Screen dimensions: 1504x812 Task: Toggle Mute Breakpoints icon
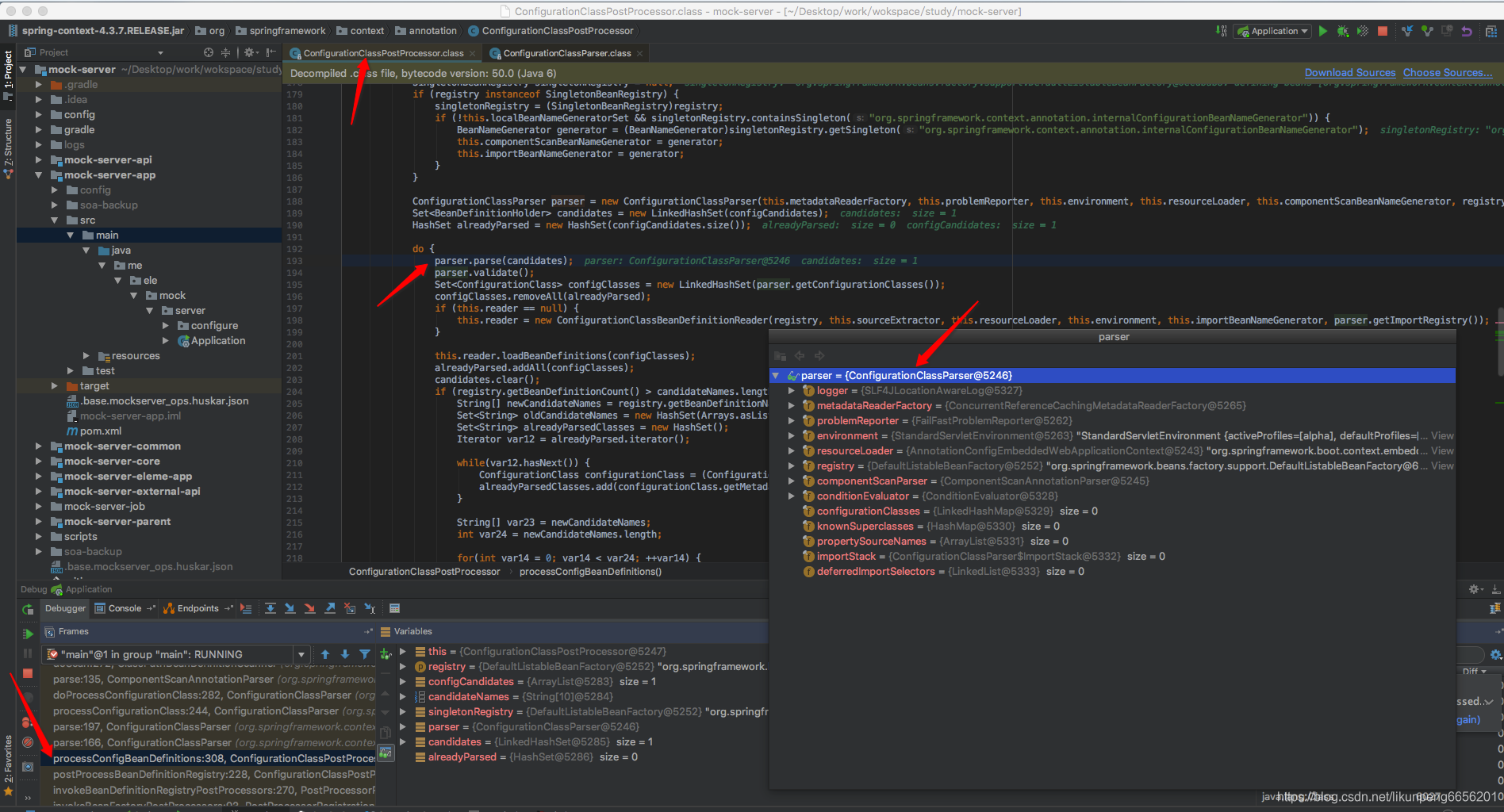coord(28,743)
